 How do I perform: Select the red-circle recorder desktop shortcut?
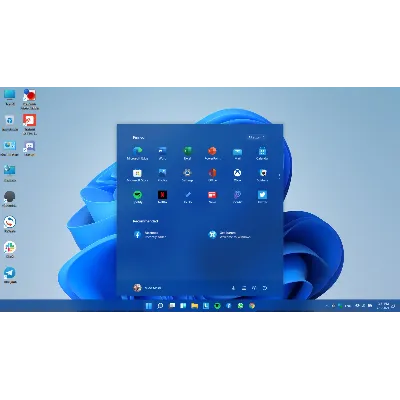pos(29,99)
